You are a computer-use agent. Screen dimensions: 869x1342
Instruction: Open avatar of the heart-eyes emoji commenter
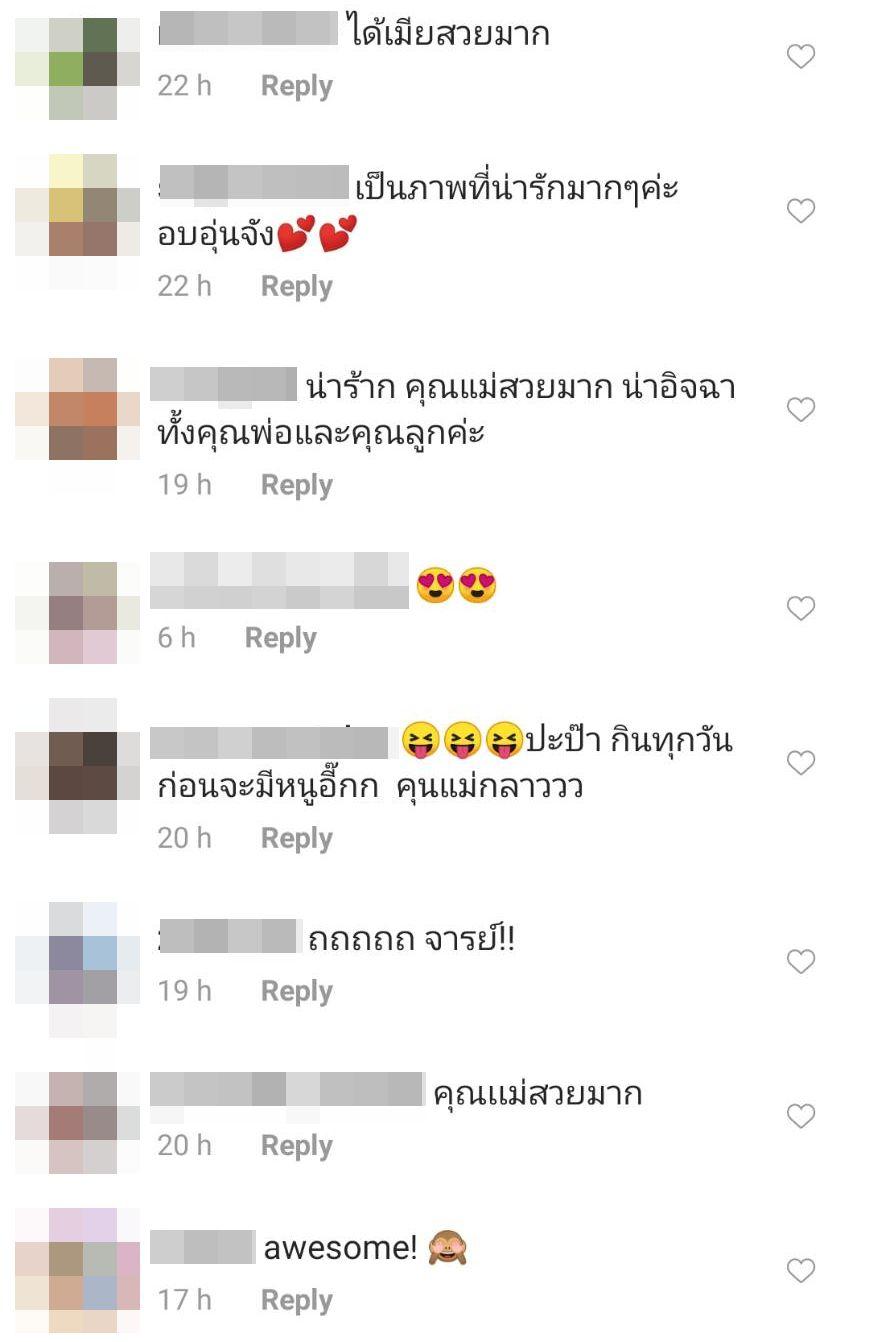[78, 613]
